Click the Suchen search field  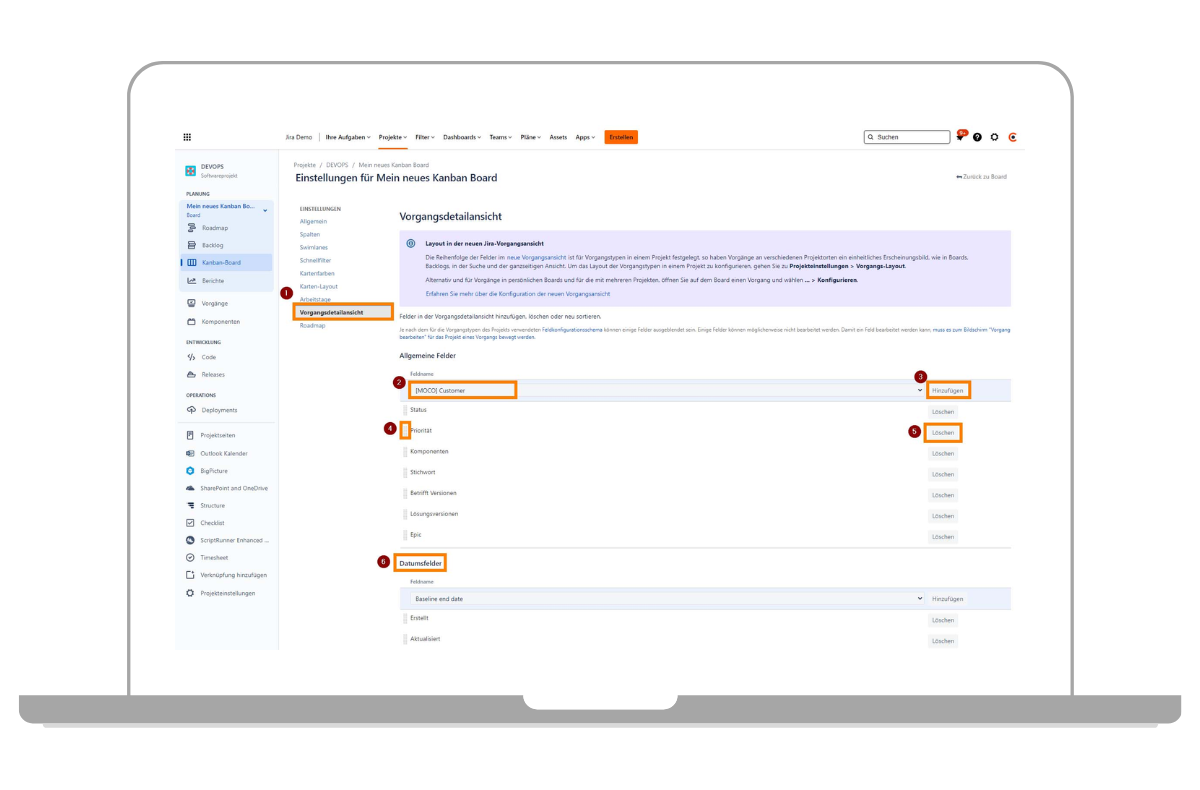point(908,137)
